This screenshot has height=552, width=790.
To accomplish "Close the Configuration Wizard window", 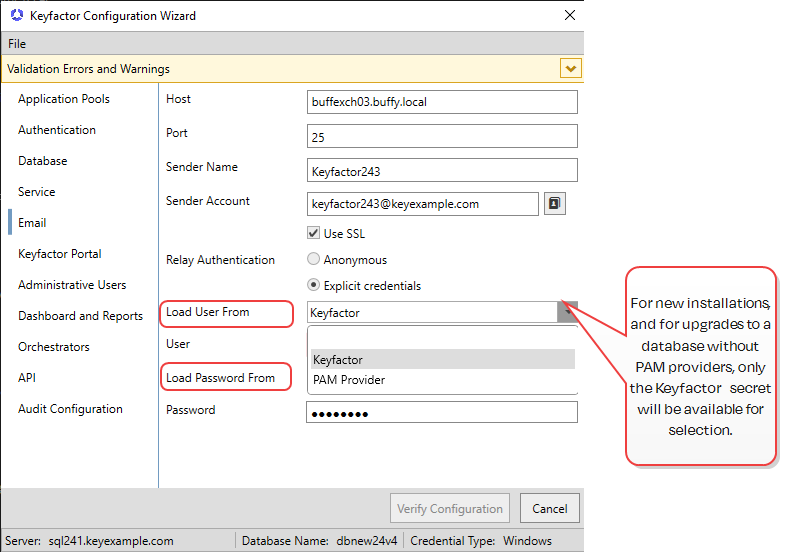I will pos(569,16).
